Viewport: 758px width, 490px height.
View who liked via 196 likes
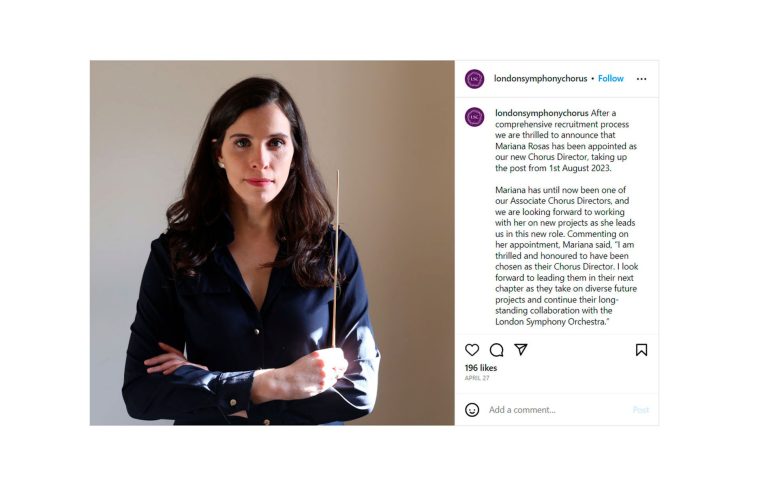[481, 368]
